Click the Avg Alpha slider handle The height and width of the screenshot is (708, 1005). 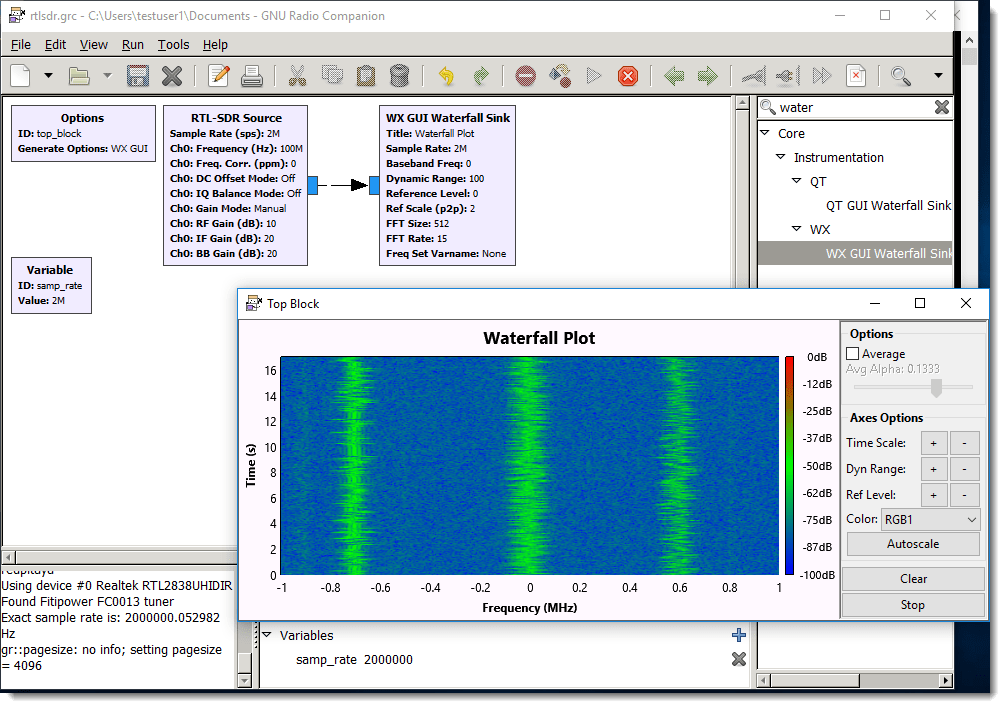pyautogui.click(x=936, y=387)
